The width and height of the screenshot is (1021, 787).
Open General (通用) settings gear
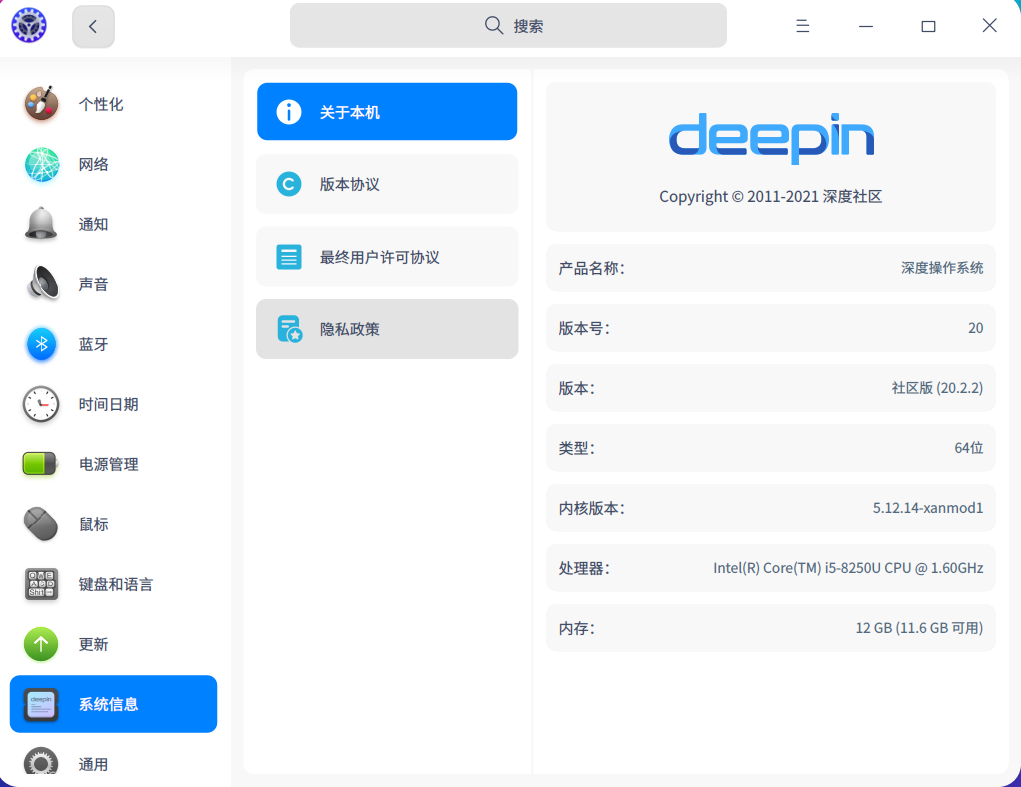coord(41,764)
